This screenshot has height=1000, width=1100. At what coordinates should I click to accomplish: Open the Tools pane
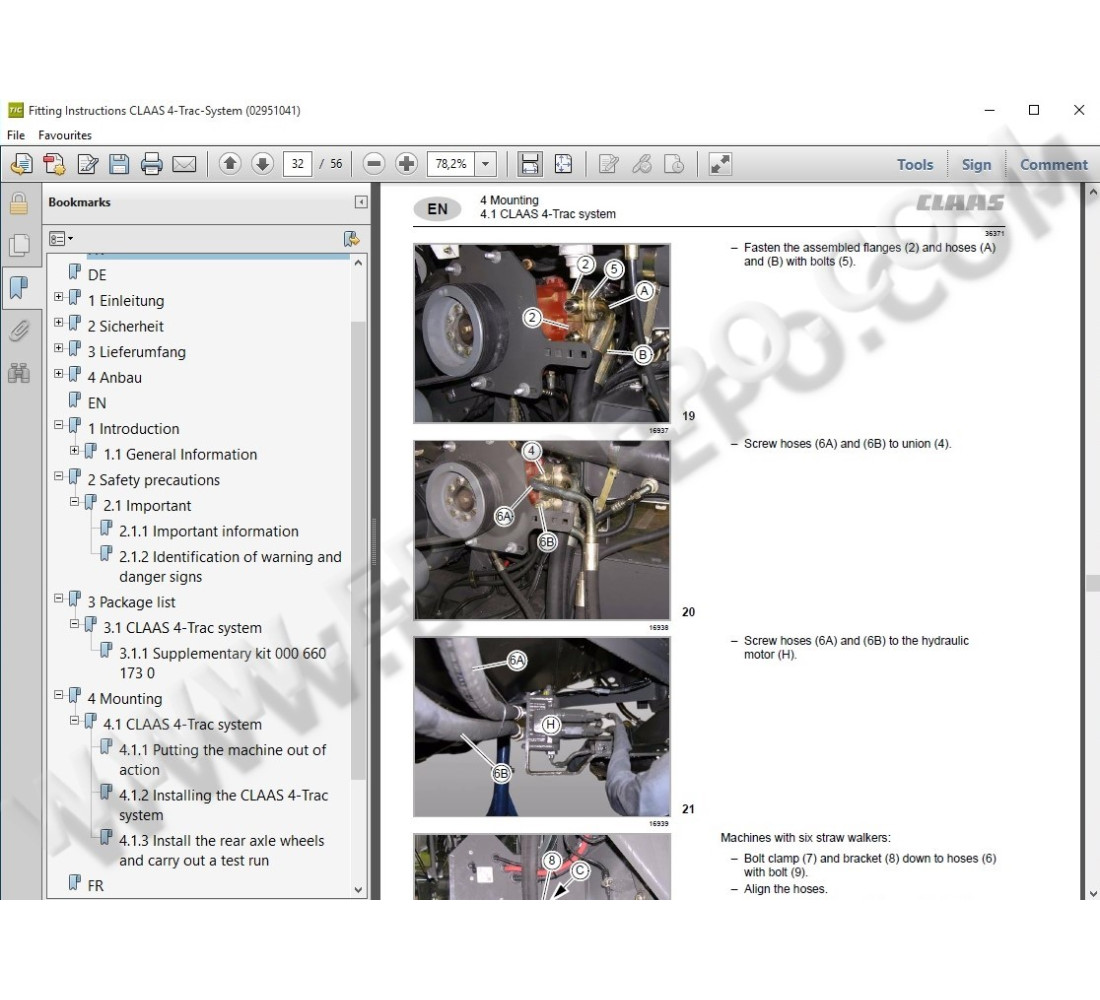(915, 165)
